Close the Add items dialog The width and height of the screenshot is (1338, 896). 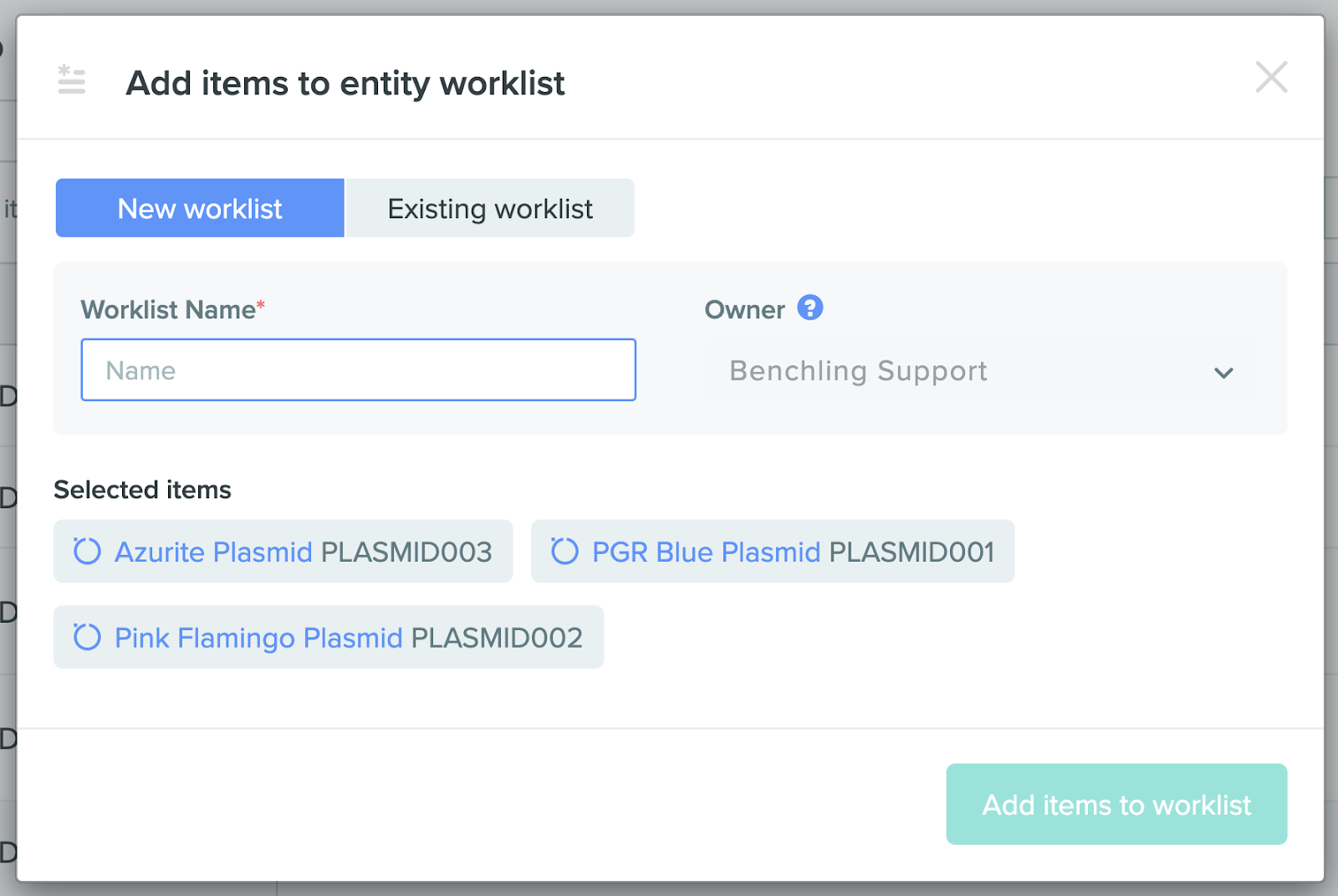click(x=1270, y=78)
